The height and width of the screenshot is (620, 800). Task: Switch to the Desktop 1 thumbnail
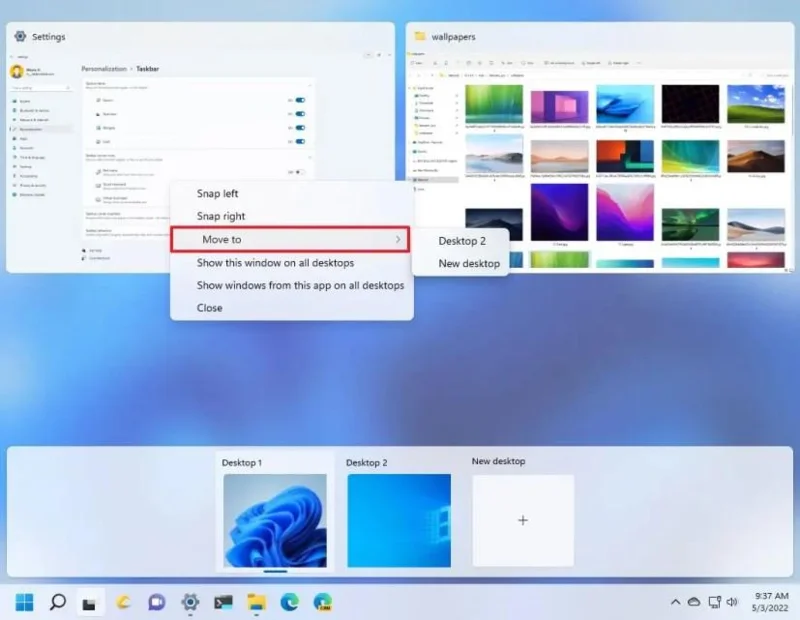[275, 520]
